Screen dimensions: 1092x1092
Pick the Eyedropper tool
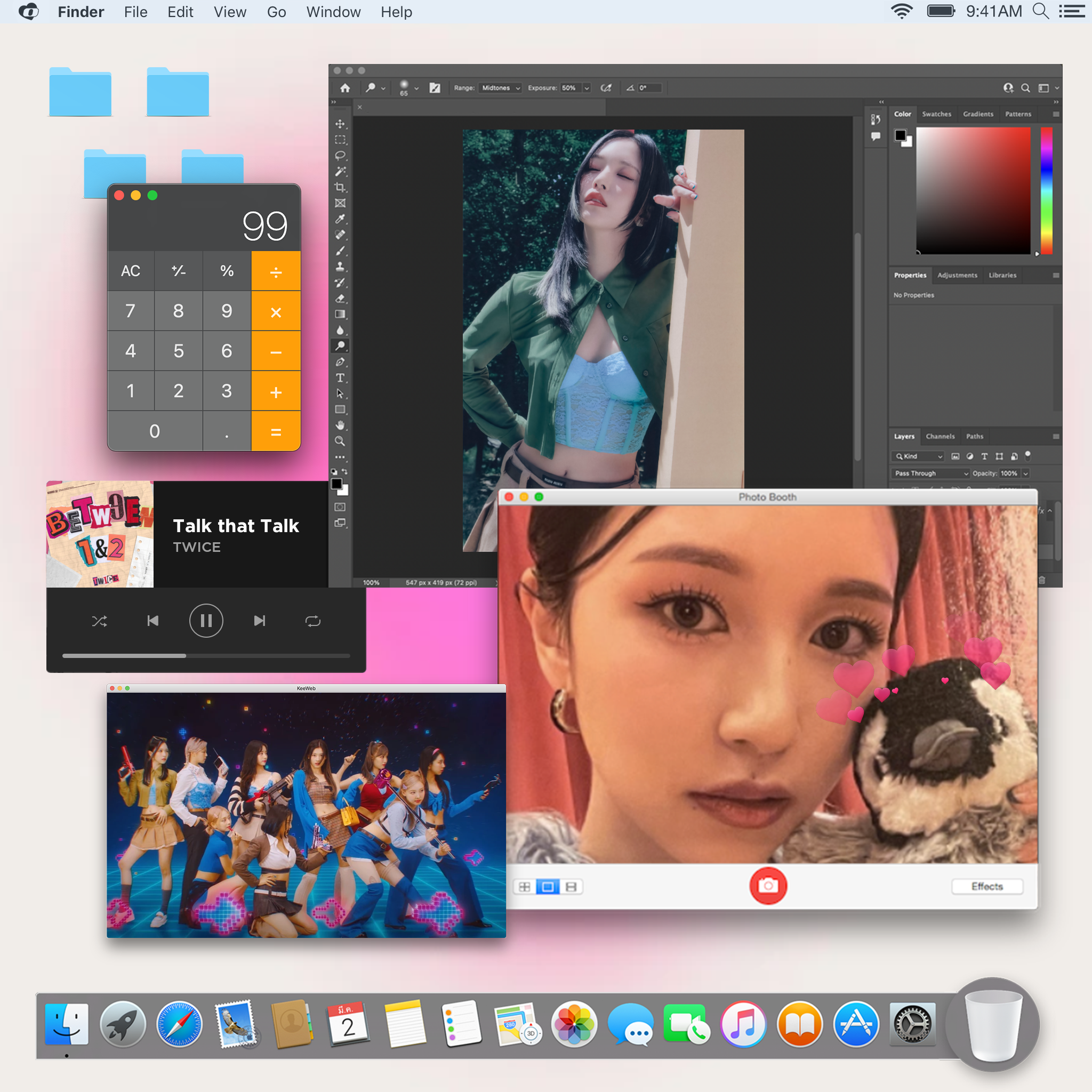[340, 219]
